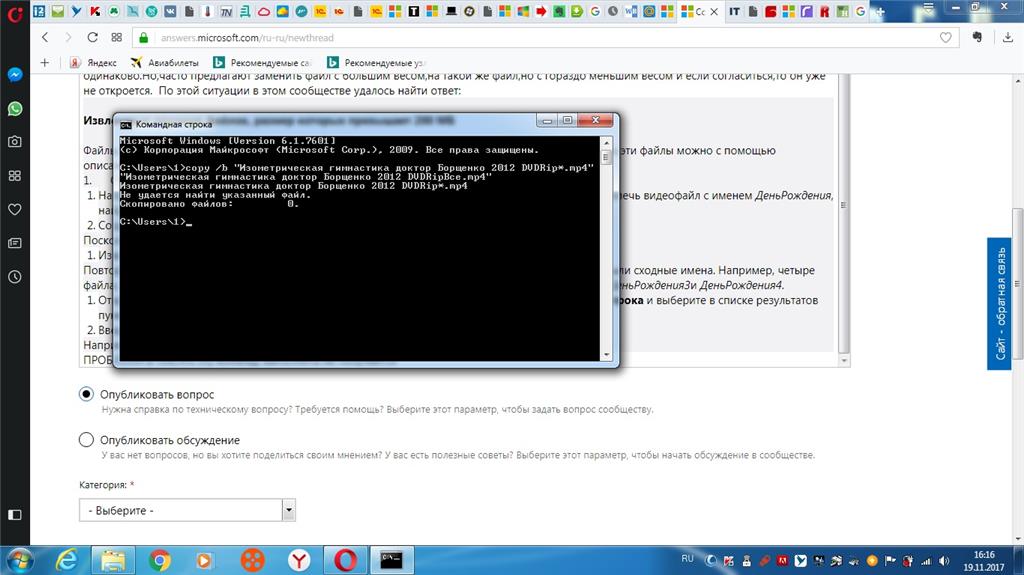Reload the page with refresh icon
Image resolution: width=1024 pixels, height=575 pixels.
pos(93,37)
